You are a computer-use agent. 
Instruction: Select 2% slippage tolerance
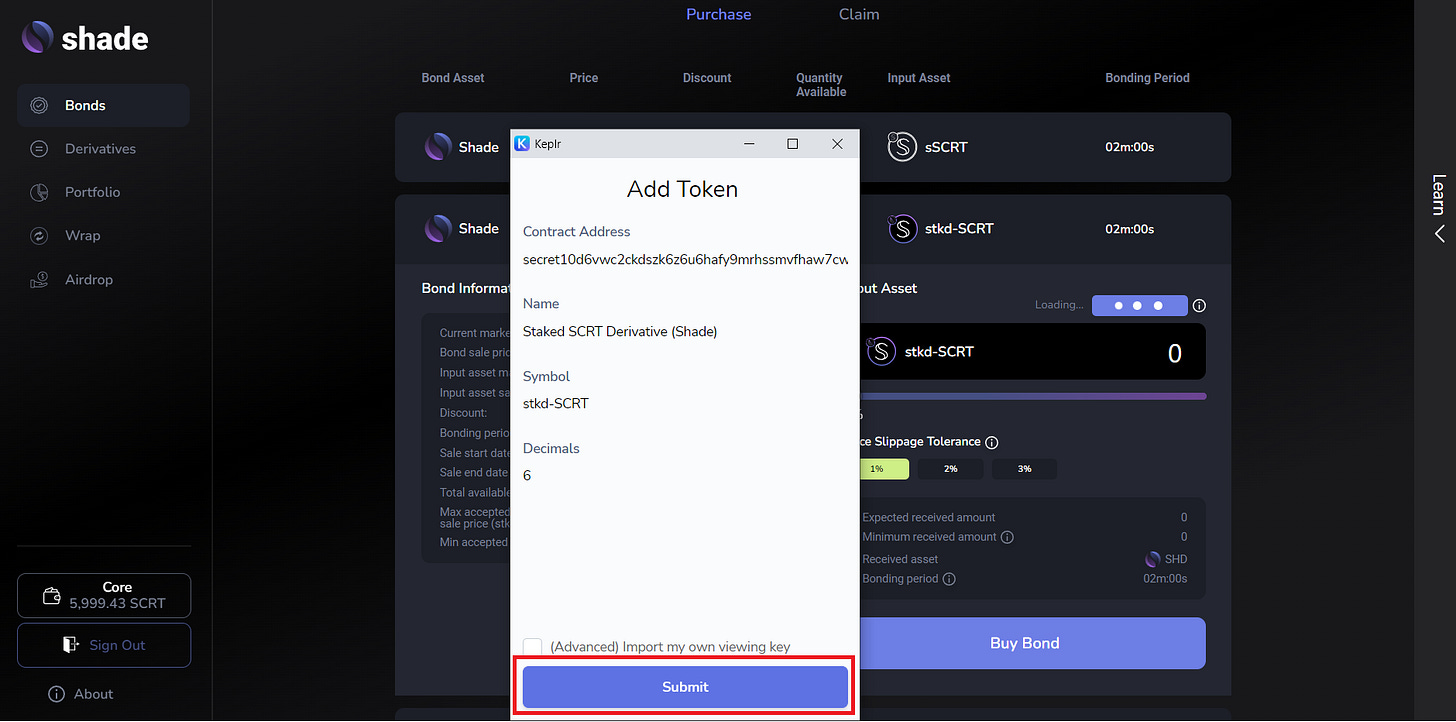pos(951,469)
